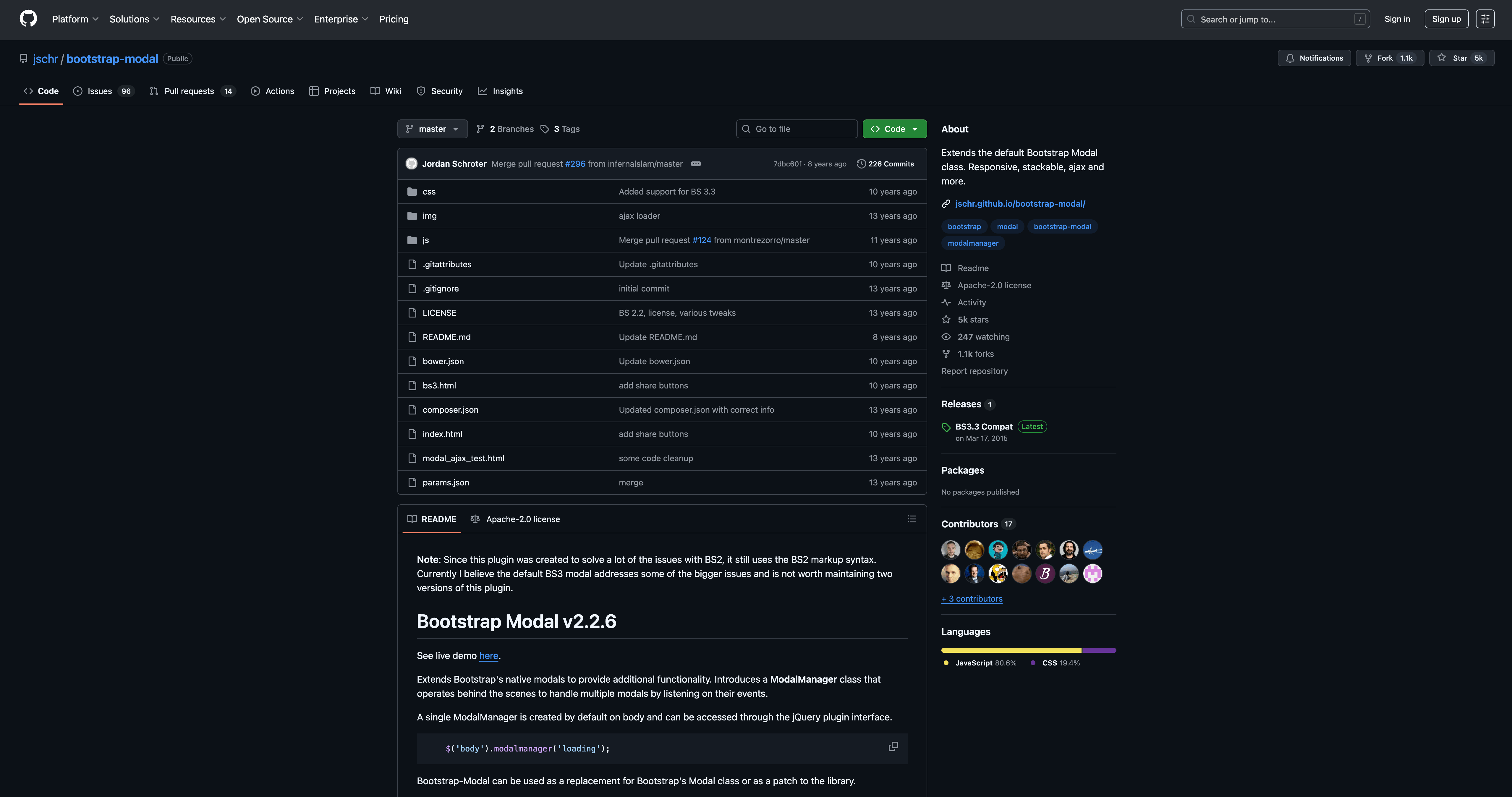Open global navigation settings icon
The width and height of the screenshot is (1512, 797).
click(x=1485, y=19)
